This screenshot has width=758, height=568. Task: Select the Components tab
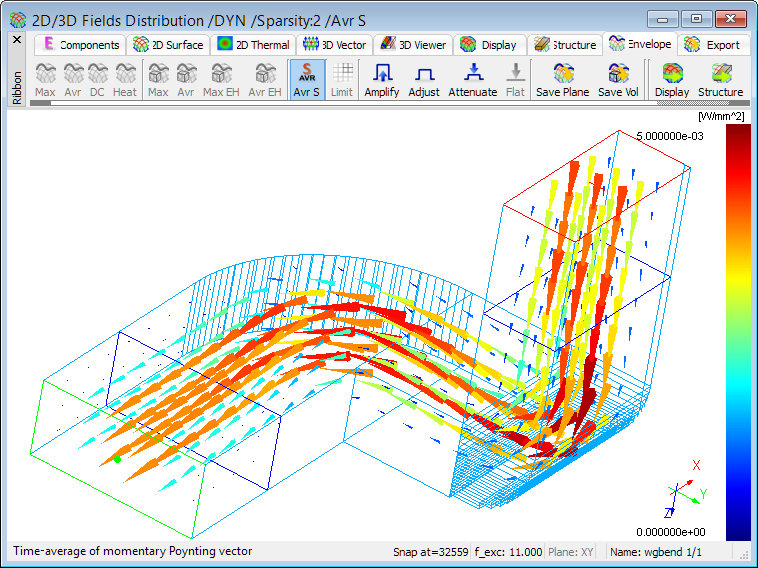coord(80,45)
